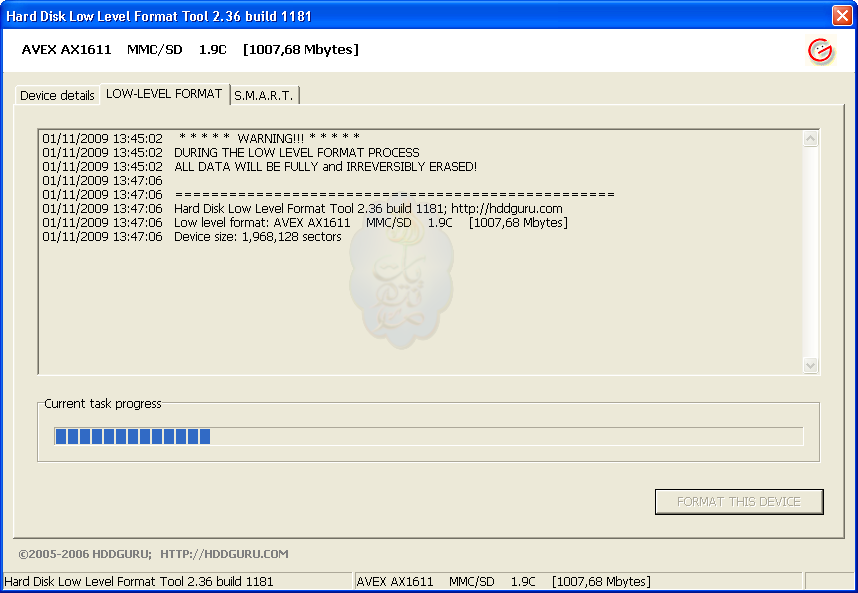
Task: Click the ALL DATA WILL BE ERASED line
Action: pos(325,166)
